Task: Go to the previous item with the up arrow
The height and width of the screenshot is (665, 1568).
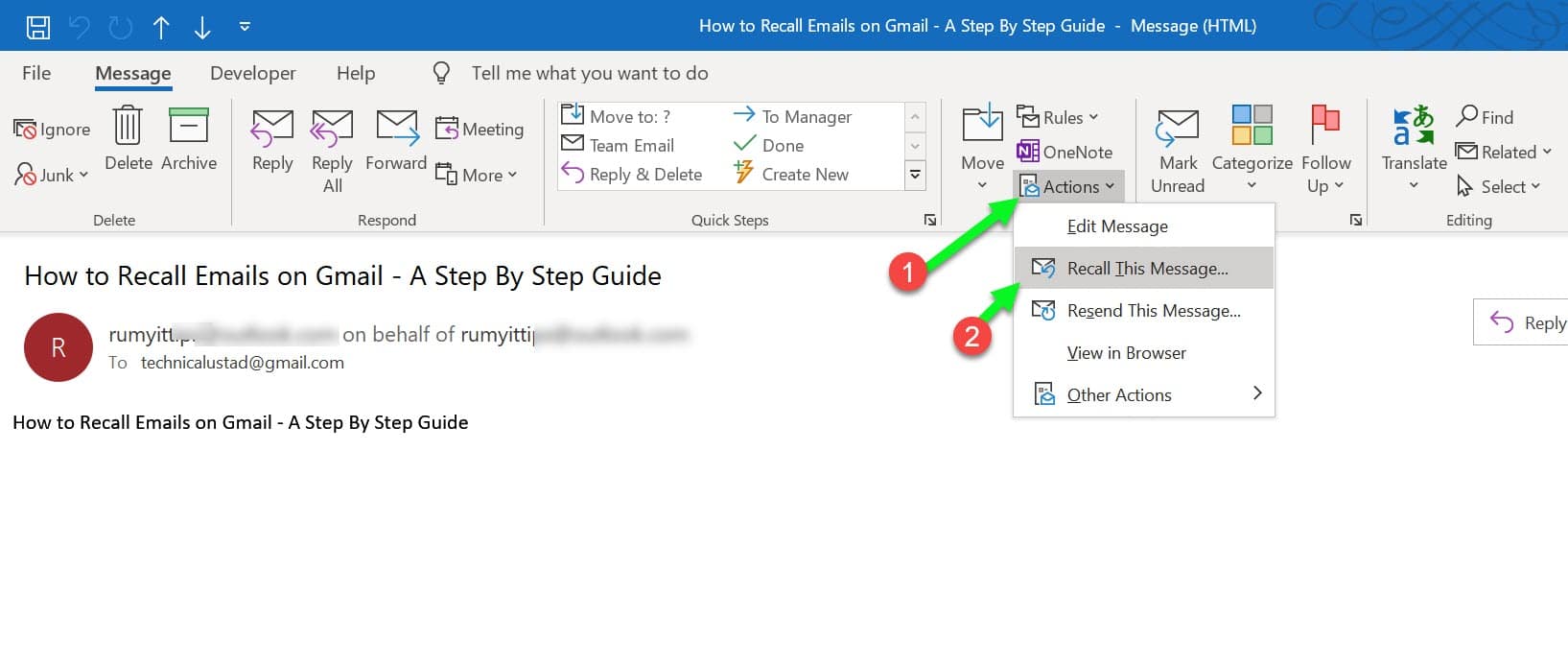Action: point(161,27)
